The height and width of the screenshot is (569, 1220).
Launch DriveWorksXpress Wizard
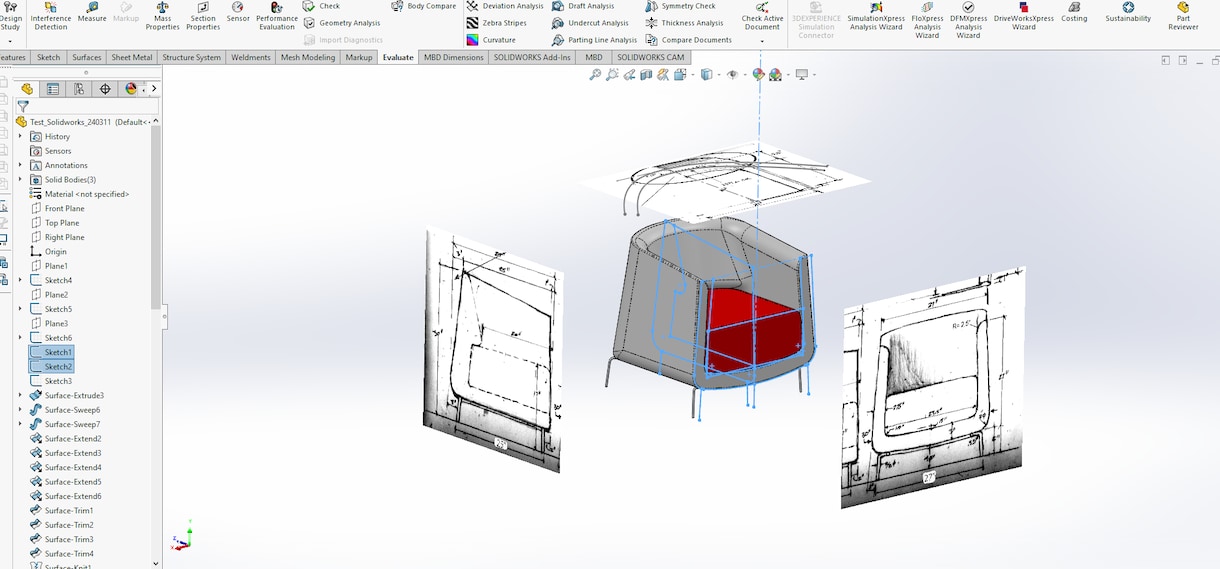tap(1023, 16)
